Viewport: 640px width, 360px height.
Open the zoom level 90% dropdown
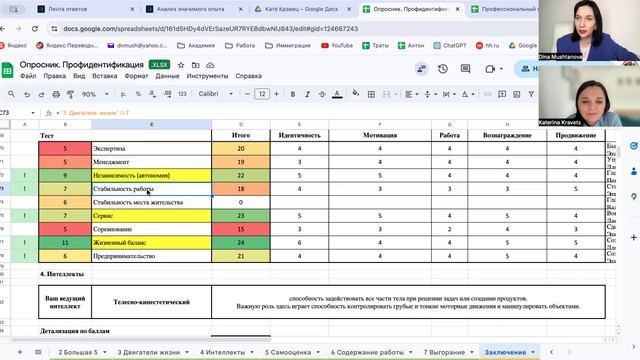tap(95, 94)
